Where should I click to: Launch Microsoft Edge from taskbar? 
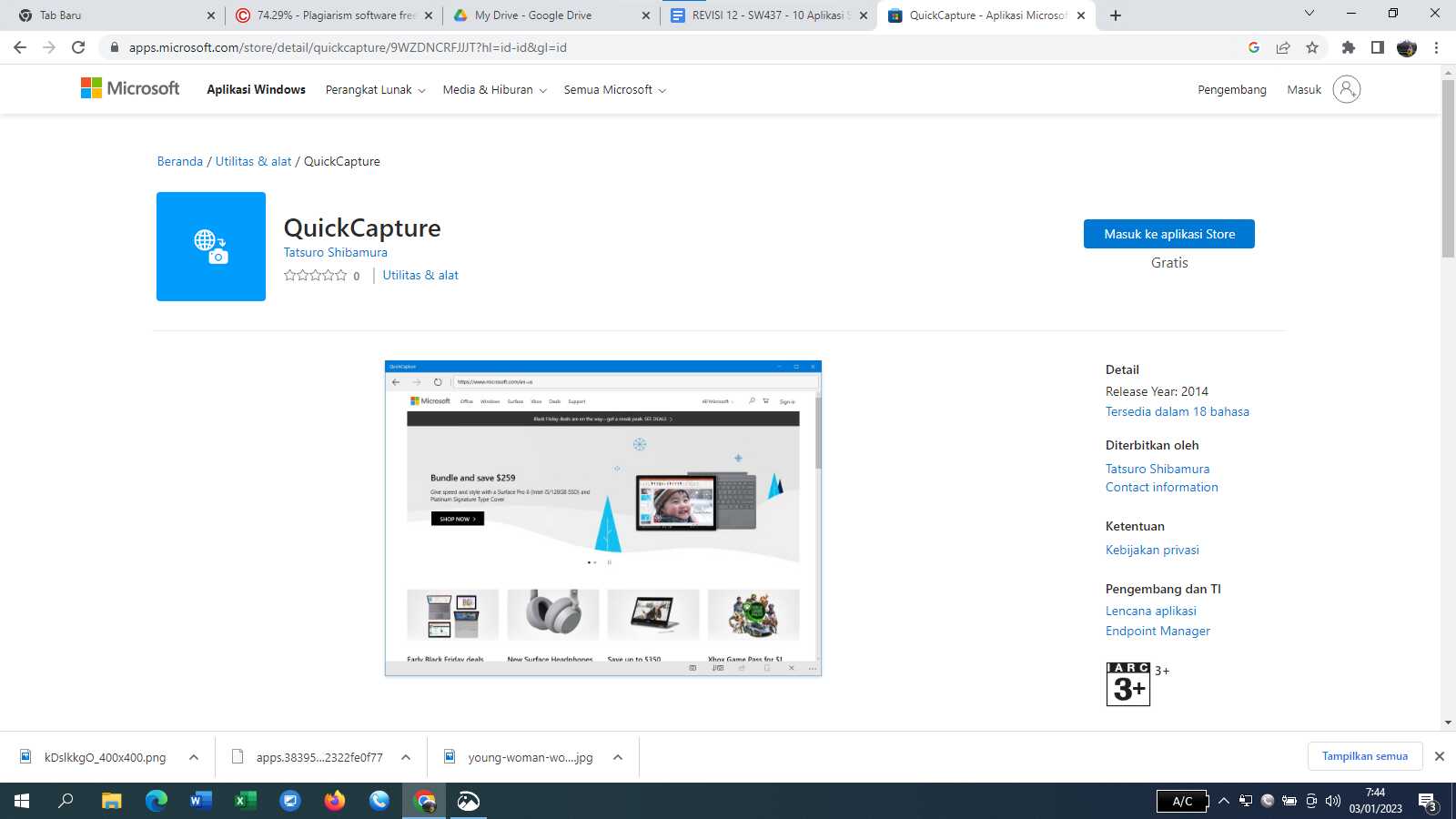coord(157,801)
